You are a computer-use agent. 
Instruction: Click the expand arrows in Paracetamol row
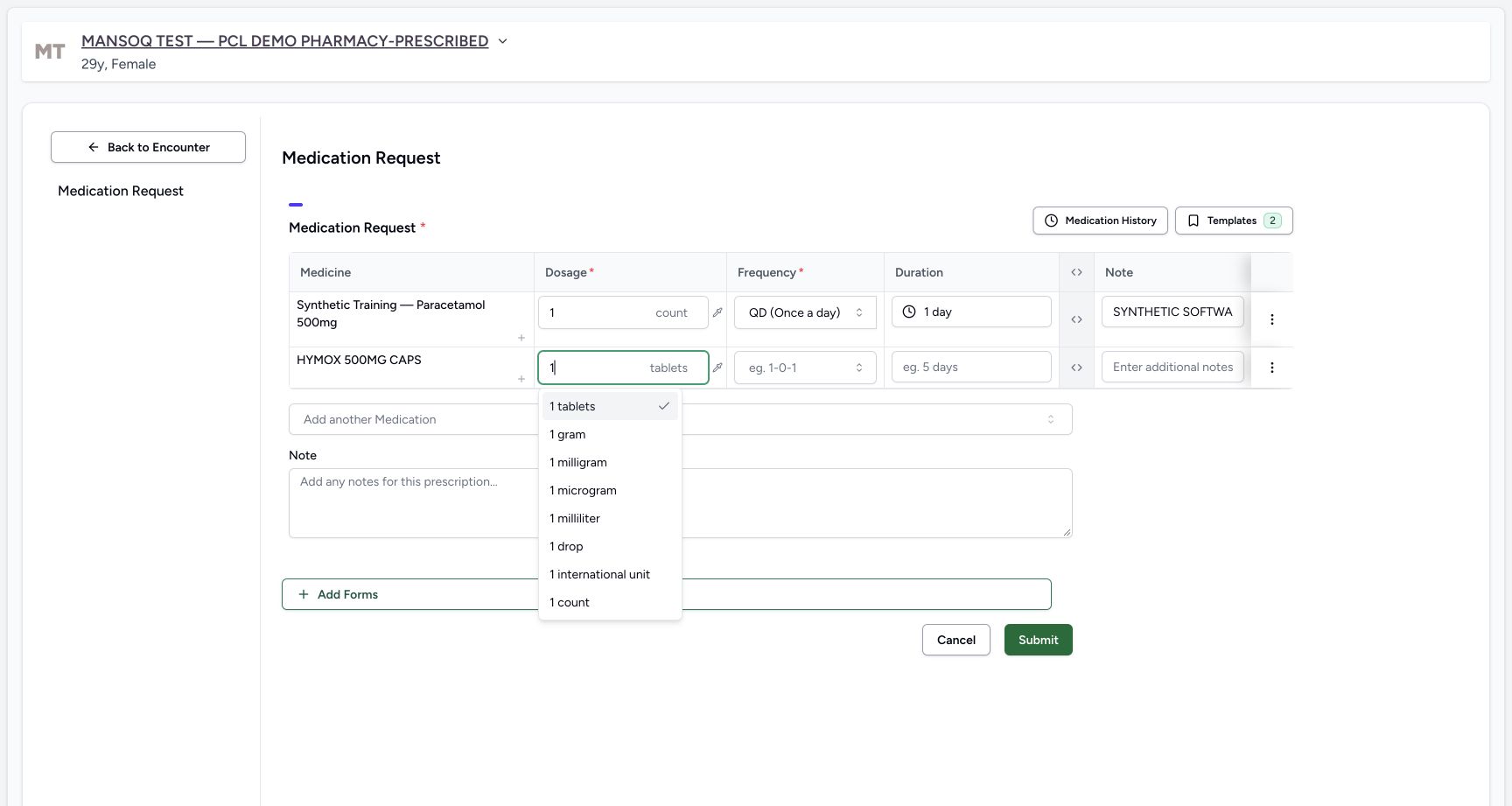click(x=1076, y=319)
